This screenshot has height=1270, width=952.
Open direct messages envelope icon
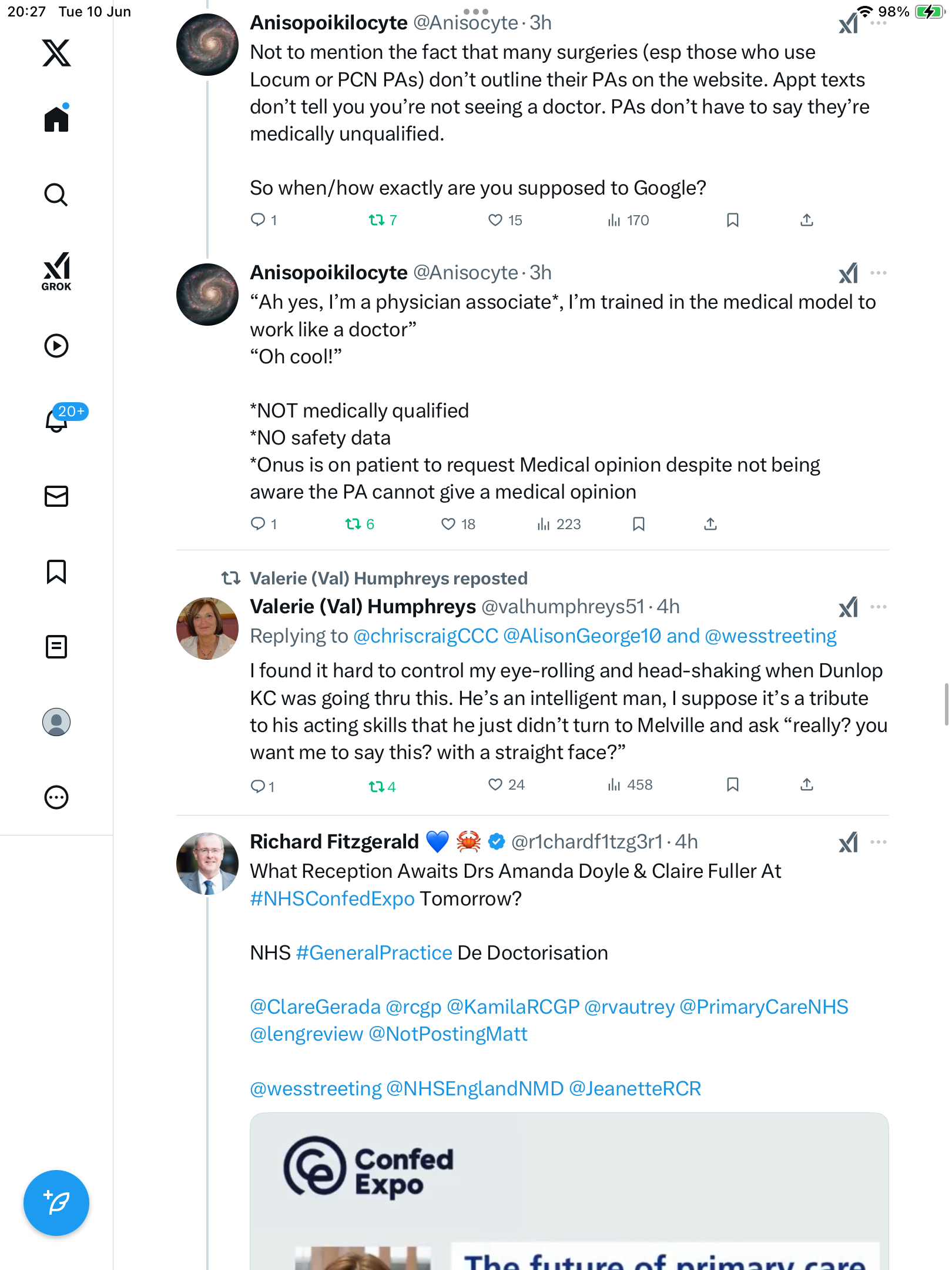(x=56, y=496)
